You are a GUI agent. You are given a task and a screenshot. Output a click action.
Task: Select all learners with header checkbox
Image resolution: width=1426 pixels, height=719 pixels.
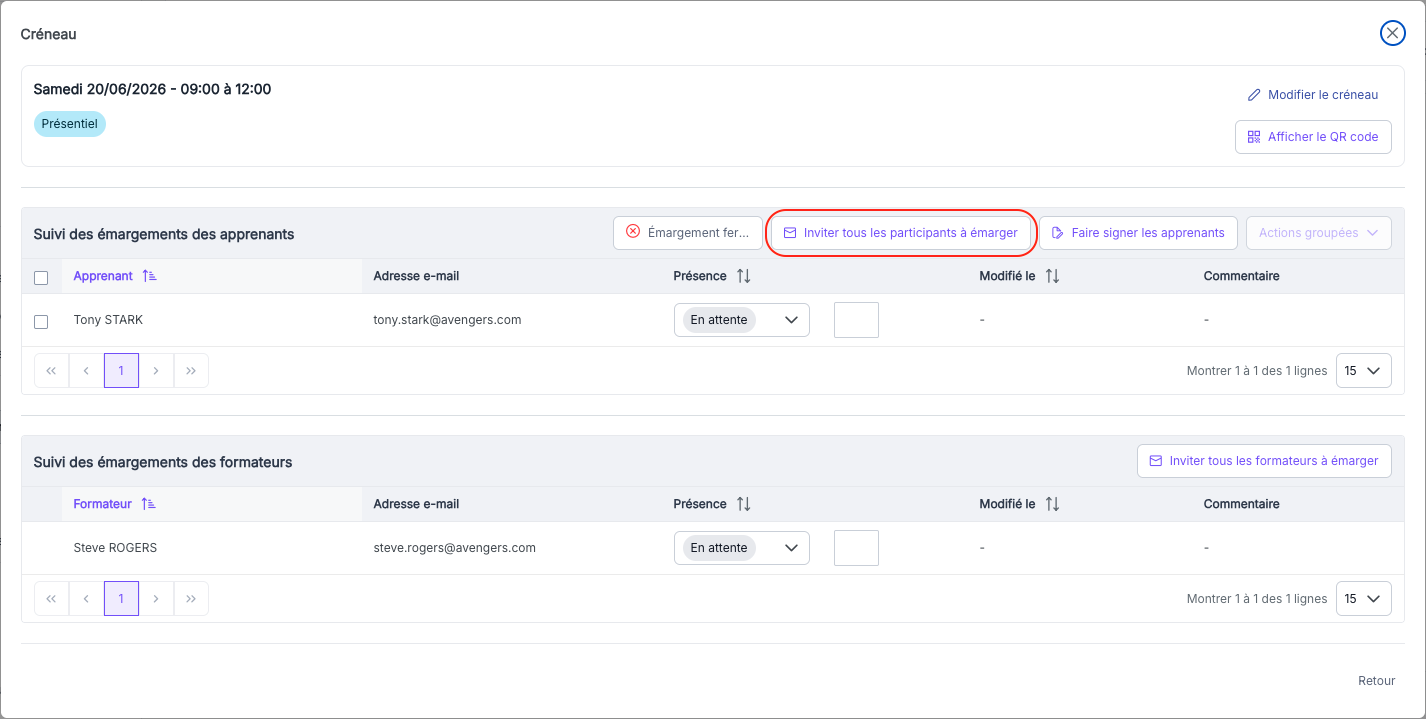(x=41, y=278)
